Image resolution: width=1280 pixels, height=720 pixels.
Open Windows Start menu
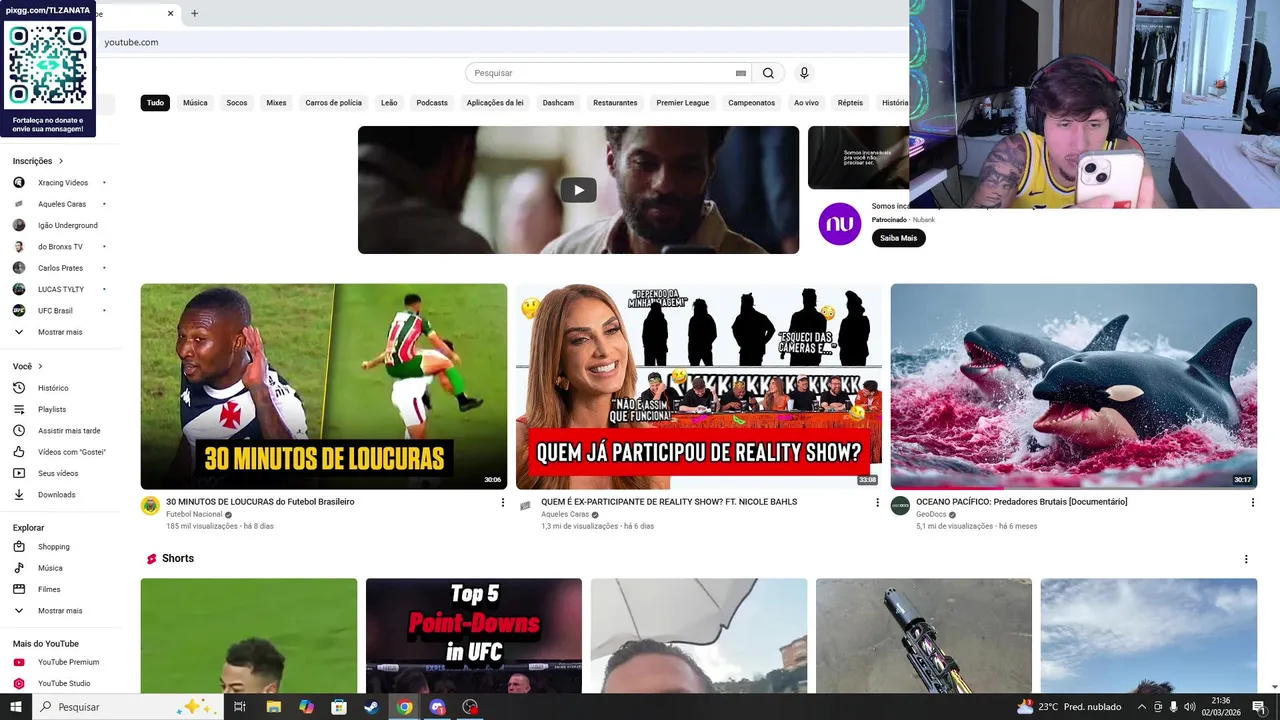[16, 707]
